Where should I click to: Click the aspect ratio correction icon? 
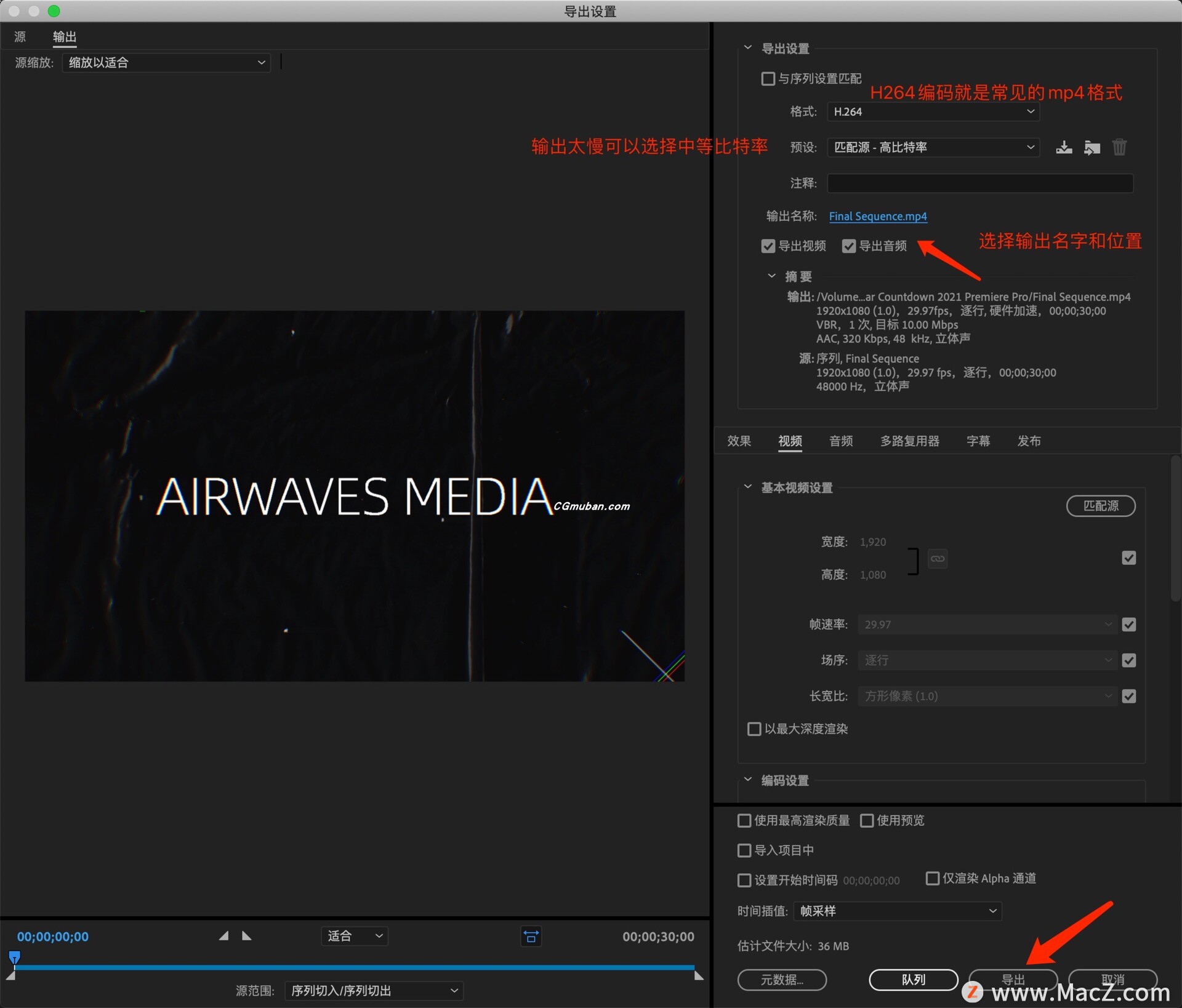pos(531,936)
